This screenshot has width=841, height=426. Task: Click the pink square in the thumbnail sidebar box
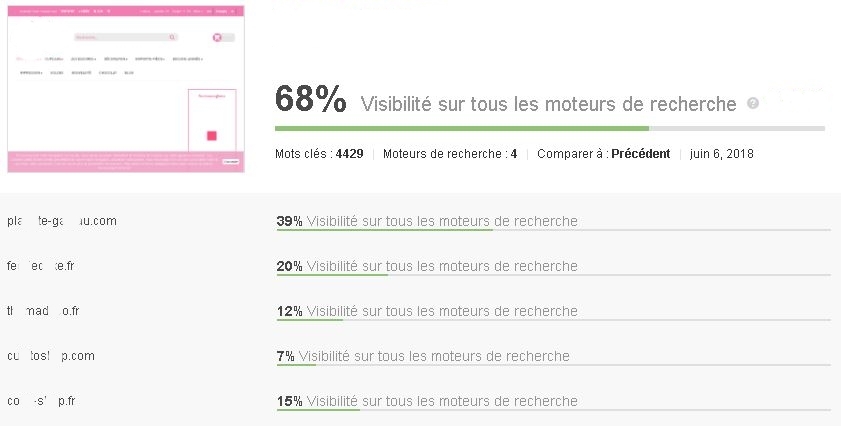(212, 136)
